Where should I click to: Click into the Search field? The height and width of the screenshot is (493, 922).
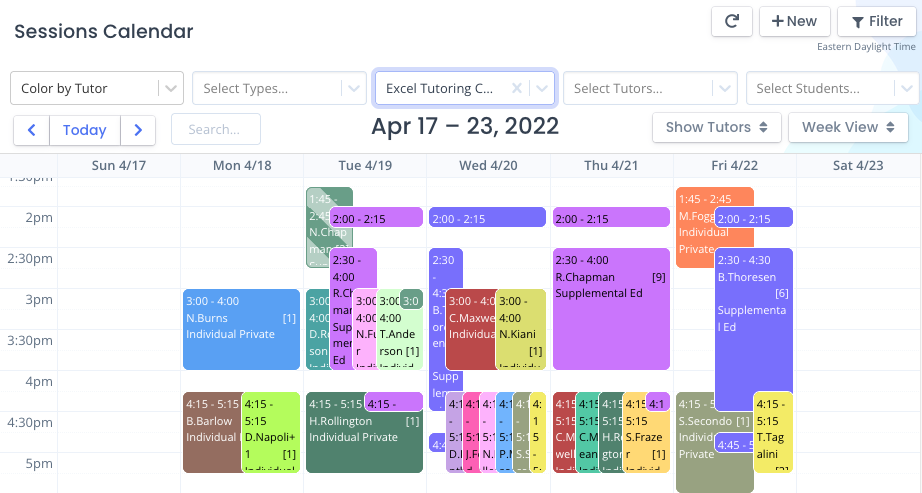pos(216,129)
